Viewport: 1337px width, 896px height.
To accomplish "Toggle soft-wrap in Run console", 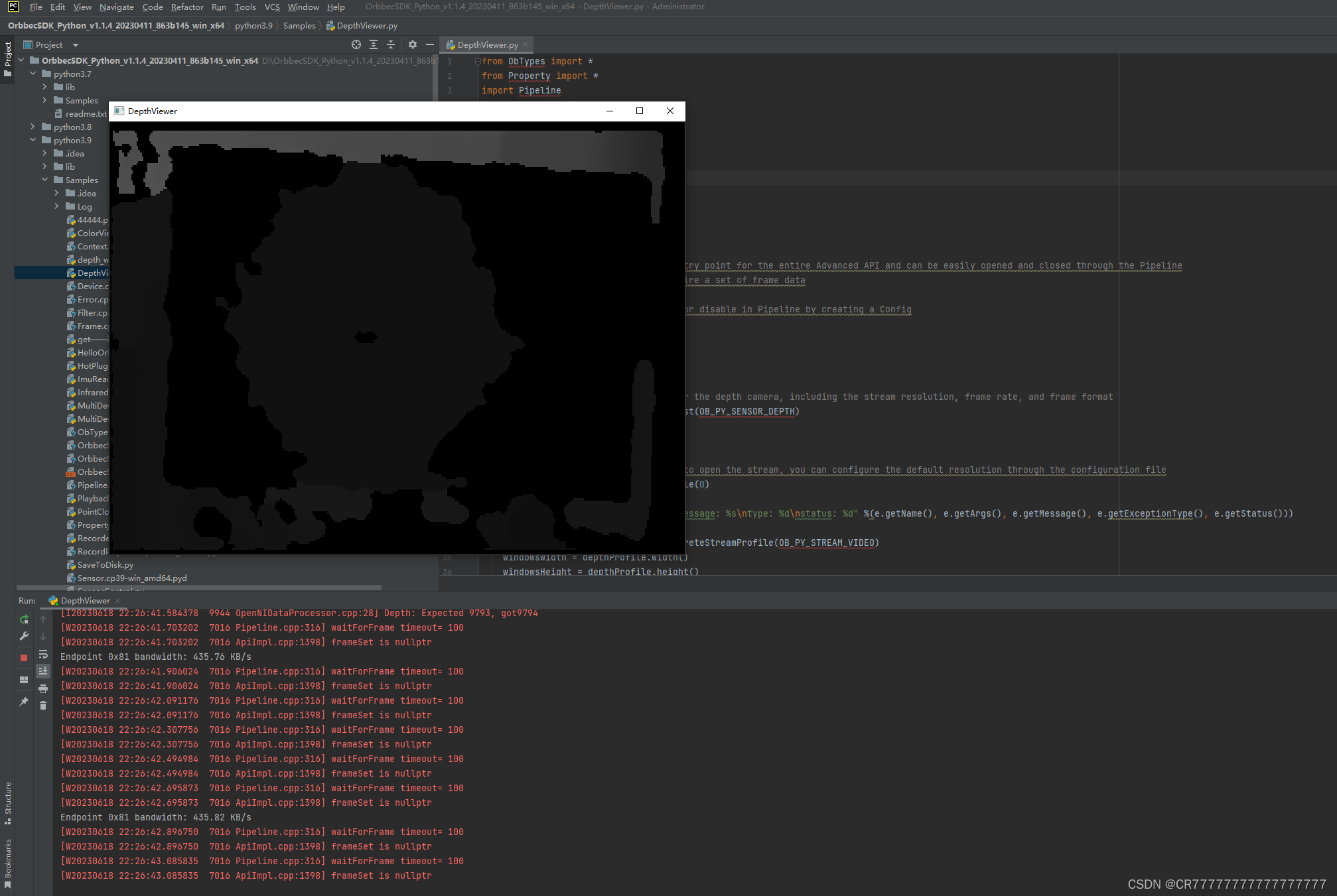I will (x=43, y=655).
